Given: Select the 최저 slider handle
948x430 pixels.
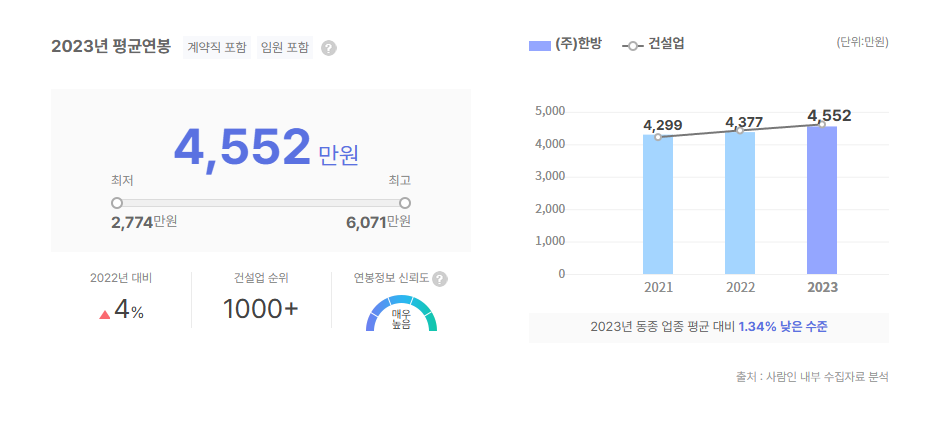Looking at the screenshot, I should 117,203.
